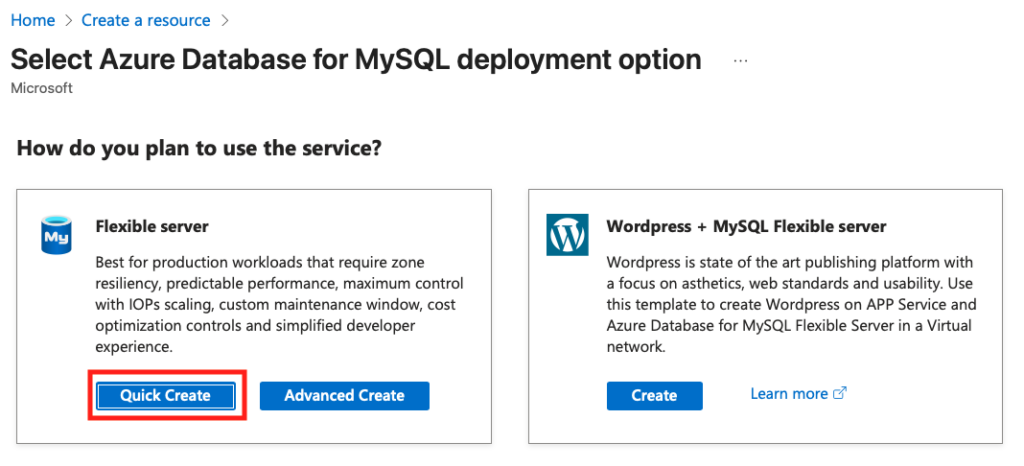This screenshot has width=1024, height=466.
Task: Click the Microsoft publisher subtitle
Action: click(x=42, y=88)
